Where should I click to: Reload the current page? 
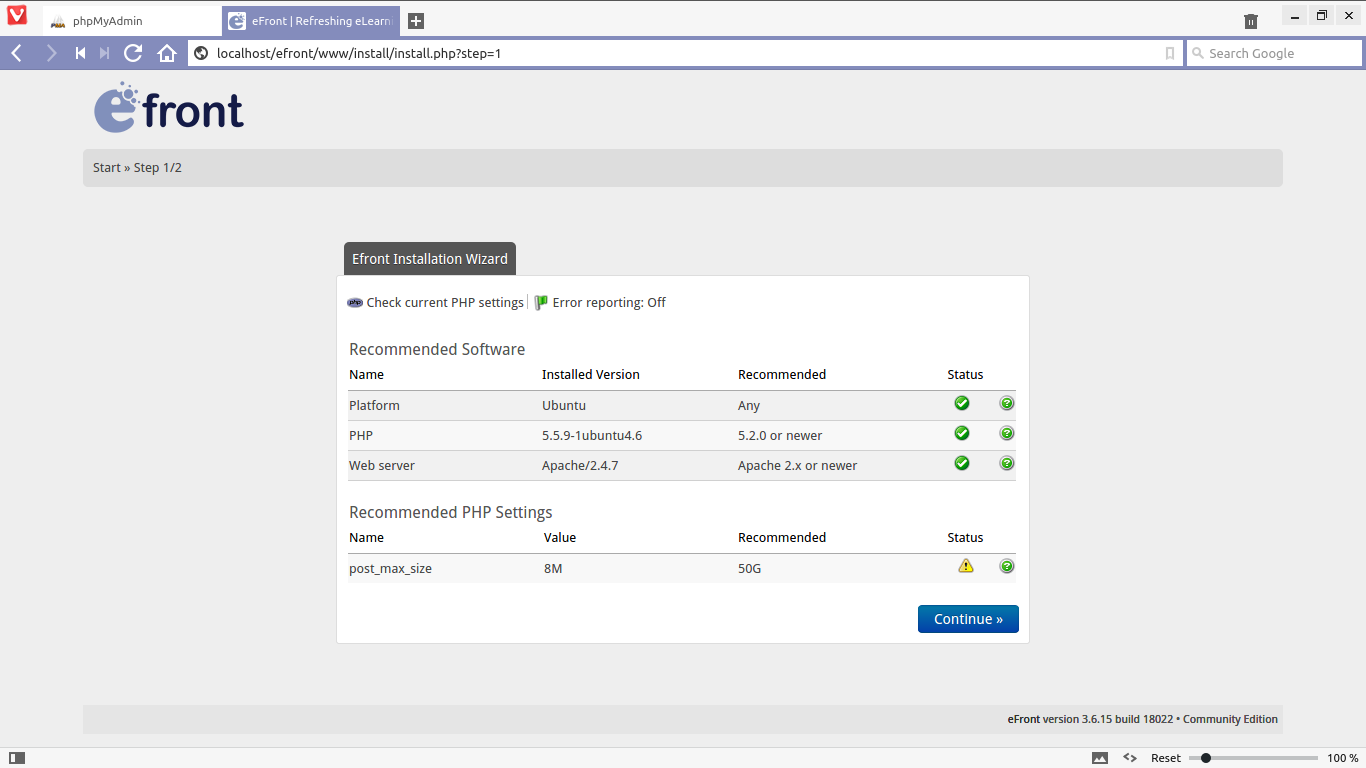133,53
